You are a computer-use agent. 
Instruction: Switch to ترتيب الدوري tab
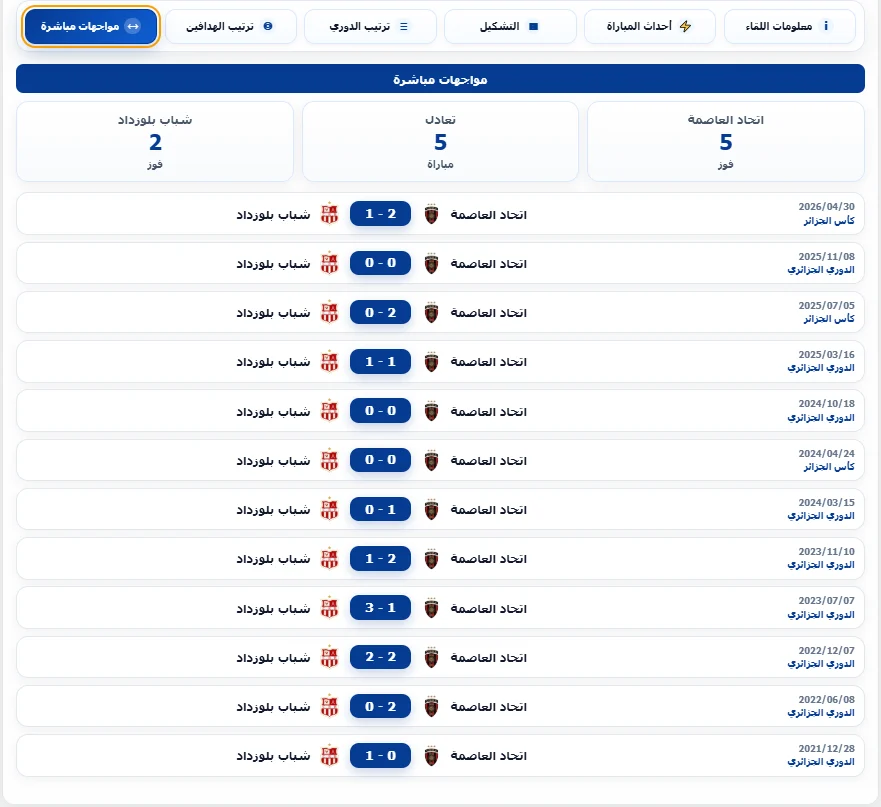tap(370, 26)
